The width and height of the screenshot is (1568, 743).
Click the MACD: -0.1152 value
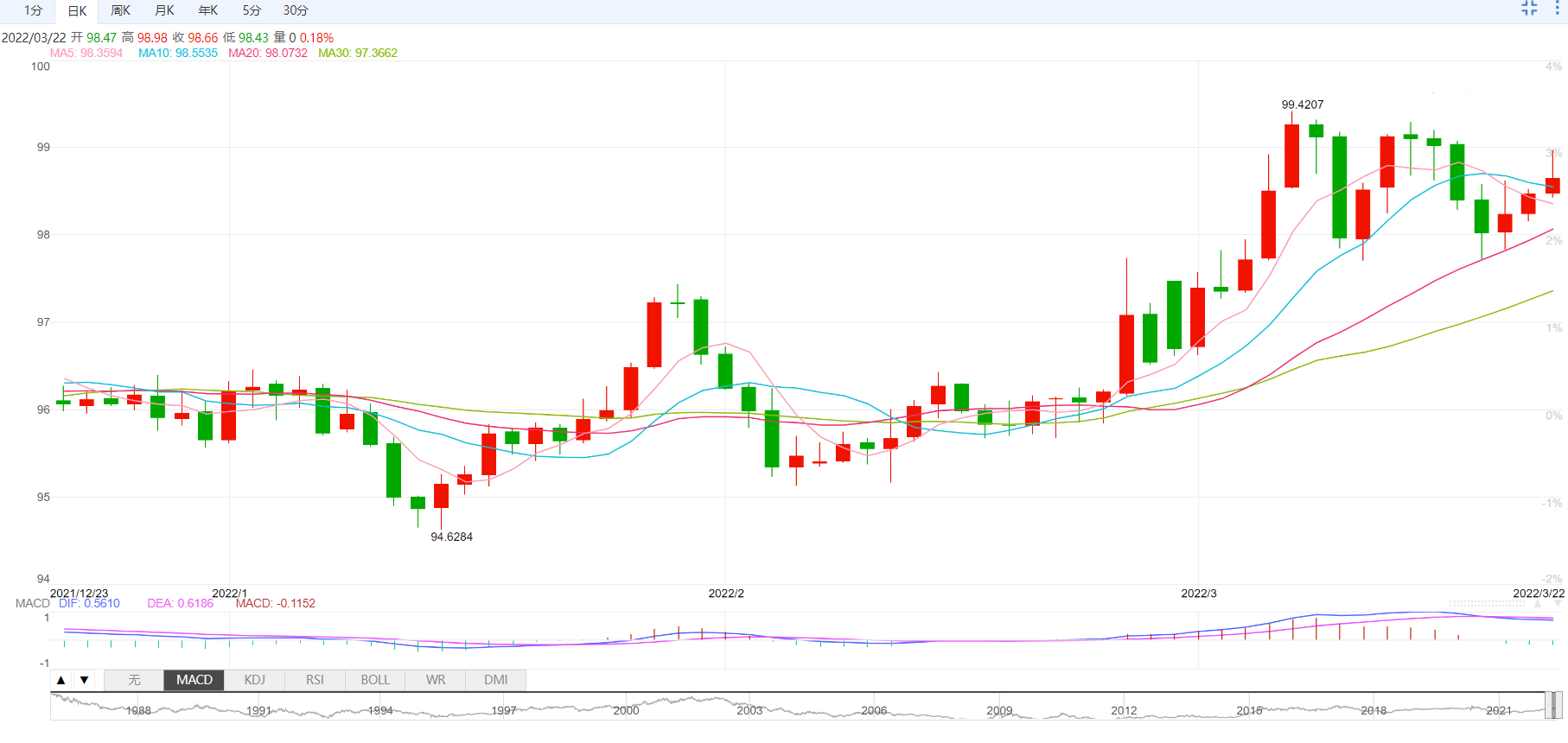pyautogui.click(x=276, y=603)
